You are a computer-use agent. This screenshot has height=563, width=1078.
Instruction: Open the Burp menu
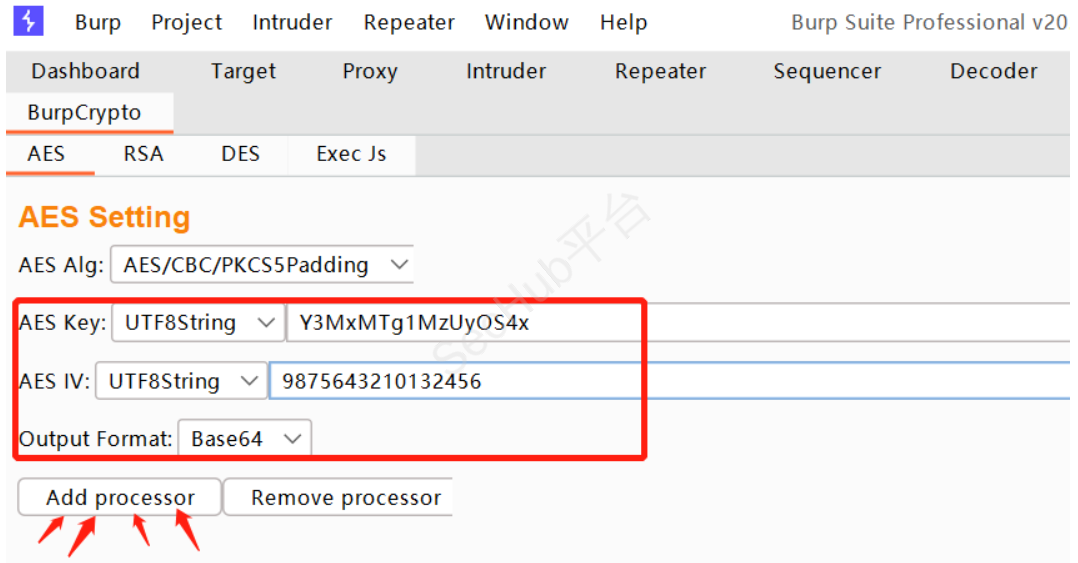(x=98, y=22)
